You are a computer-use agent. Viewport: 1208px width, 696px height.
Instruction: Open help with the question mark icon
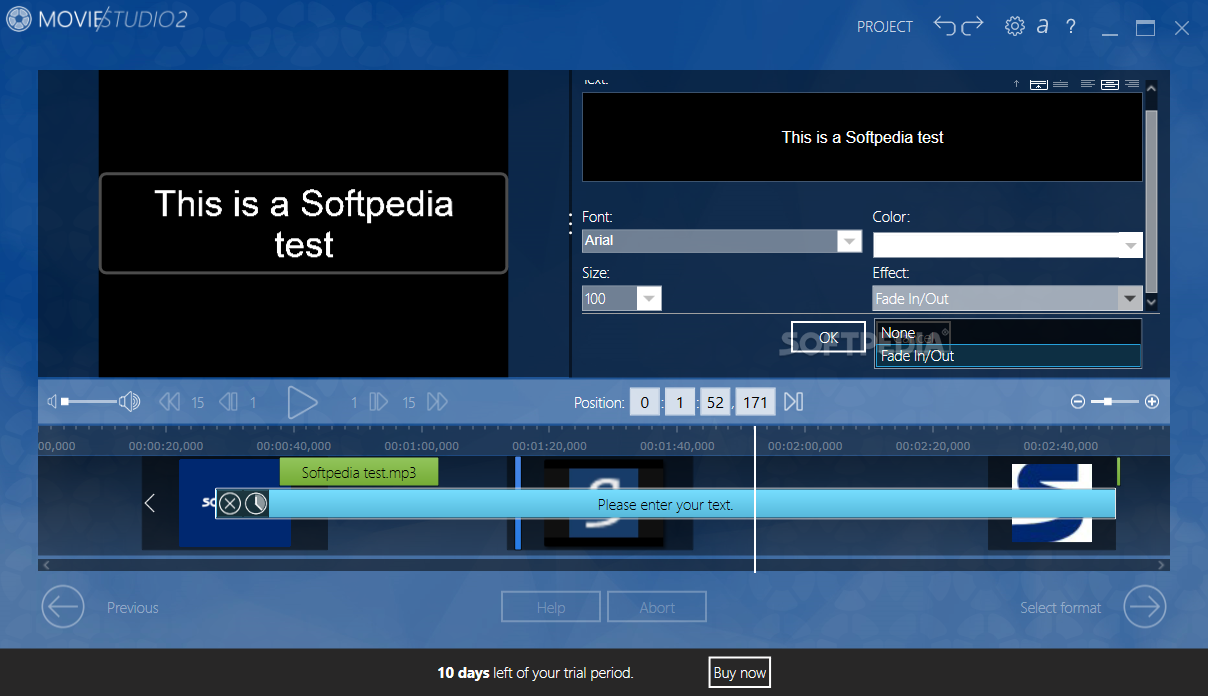[x=1070, y=26]
